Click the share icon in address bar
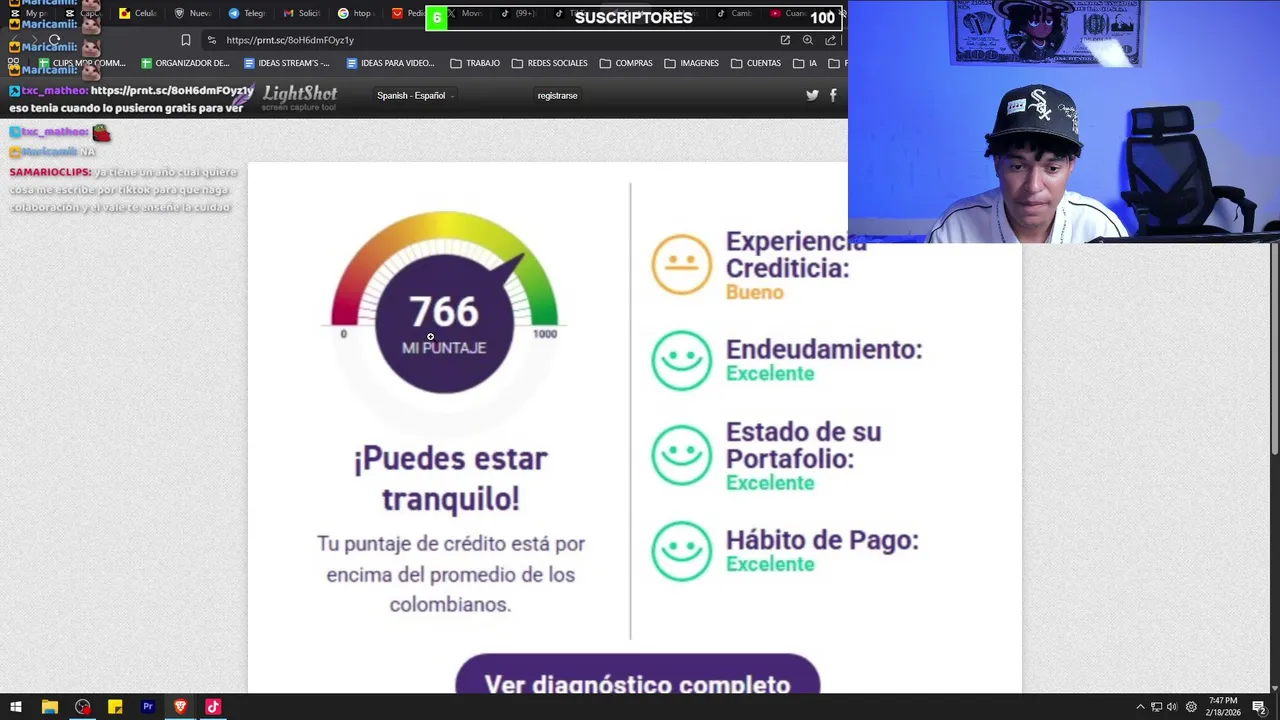The width and height of the screenshot is (1280, 720). 831,40
